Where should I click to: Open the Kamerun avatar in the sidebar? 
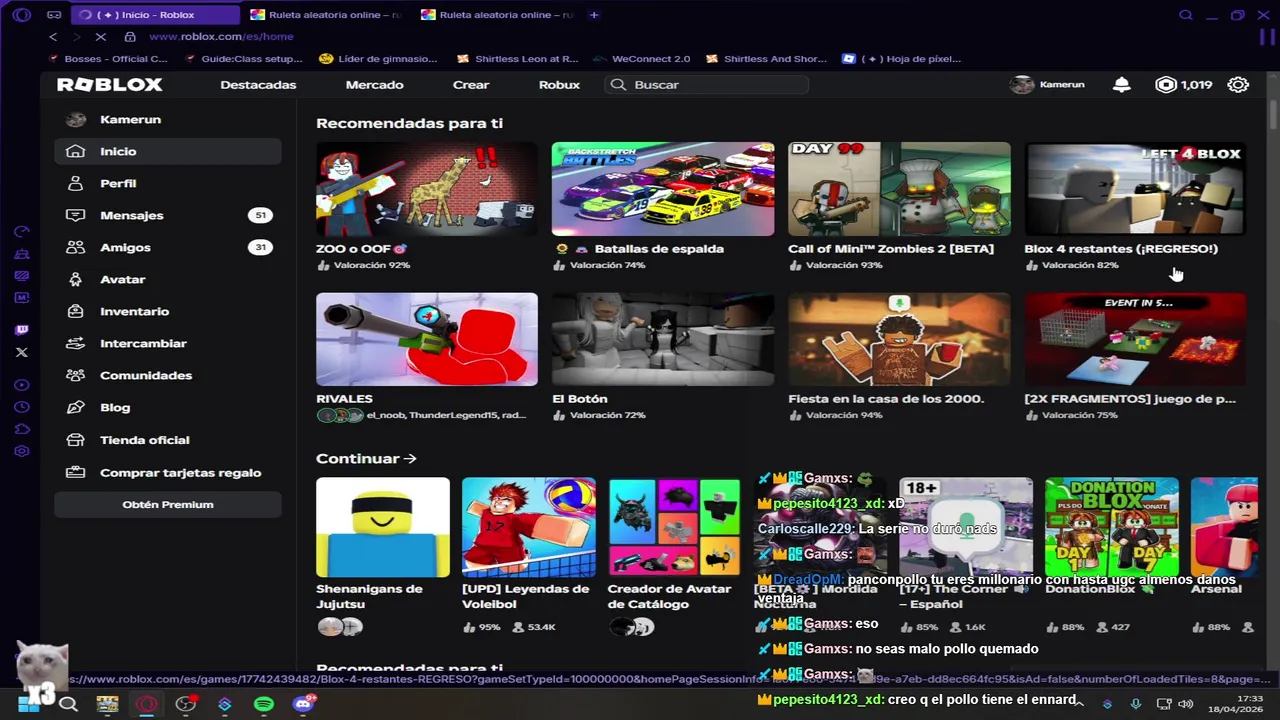[x=76, y=119]
